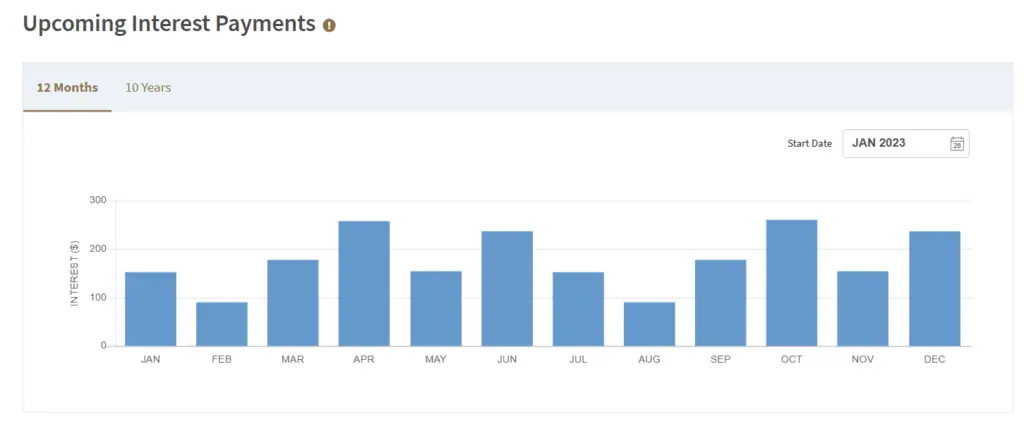Screen dimensions: 1024x436
Task: Click the Upcoming Interest Payments heading
Action: point(169,24)
